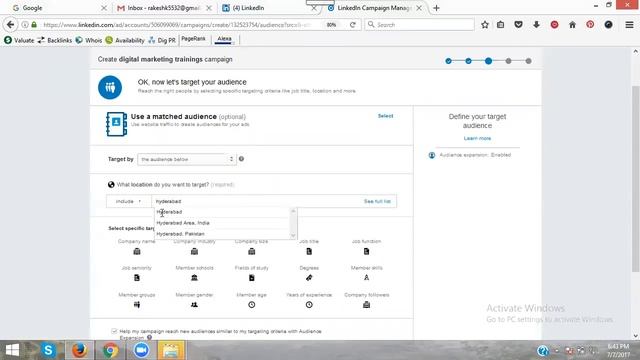Click the Windows Start button
Screen dimensions: 640x360
pos(12,350)
